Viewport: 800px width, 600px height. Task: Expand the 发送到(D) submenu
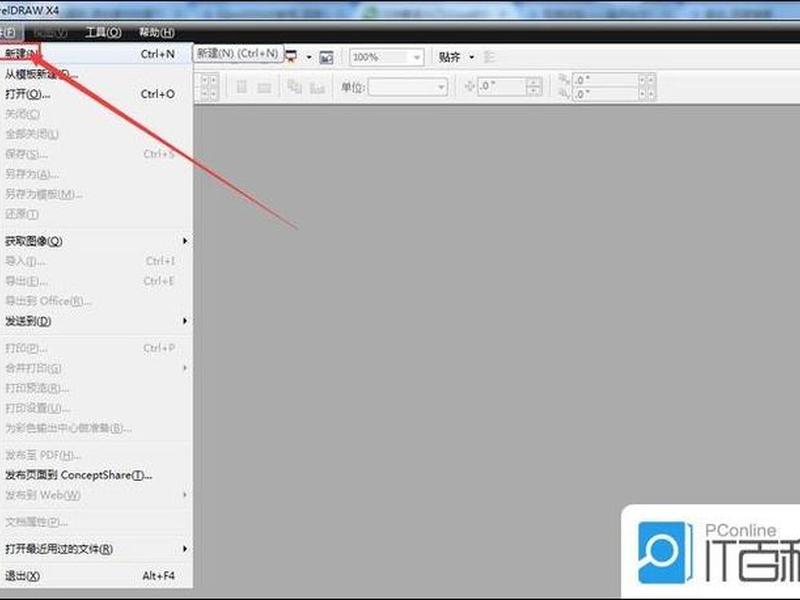[96, 321]
